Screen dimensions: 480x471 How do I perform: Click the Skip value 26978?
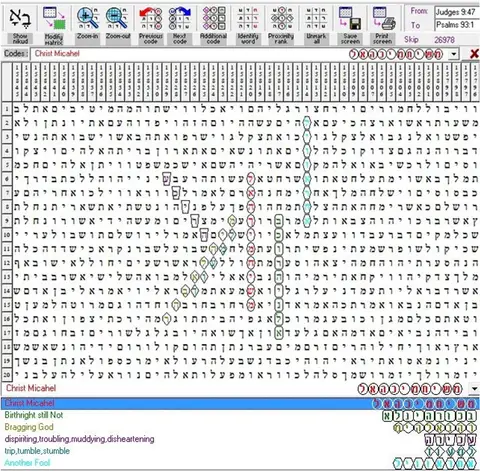click(x=444, y=40)
